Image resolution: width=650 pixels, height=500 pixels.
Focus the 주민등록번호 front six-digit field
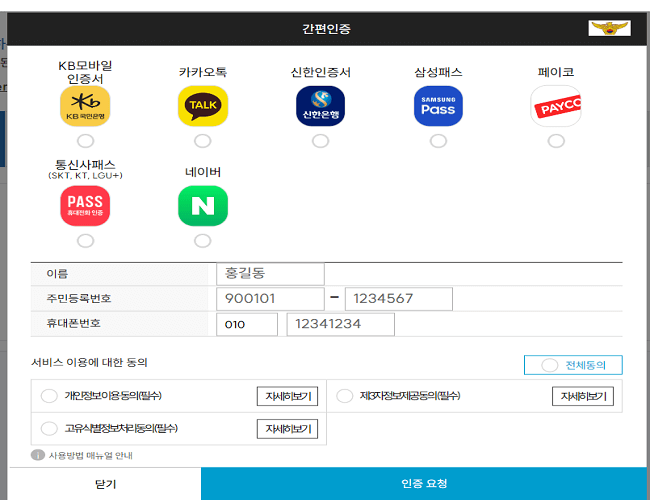point(270,299)
